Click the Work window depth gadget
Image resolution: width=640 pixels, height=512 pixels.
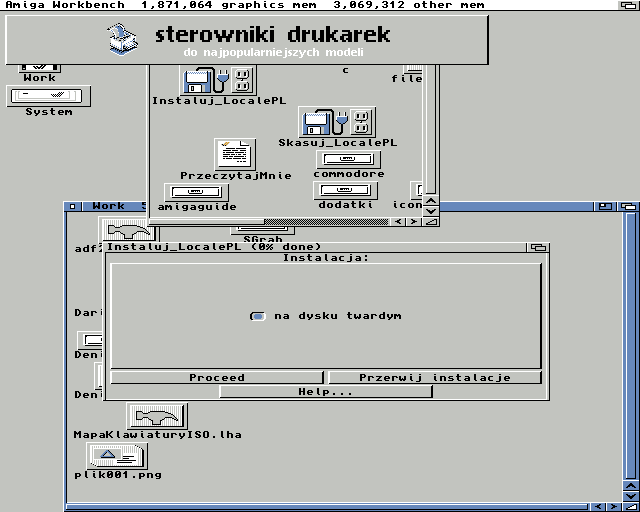pyautogui.click(x=629, y=207)
